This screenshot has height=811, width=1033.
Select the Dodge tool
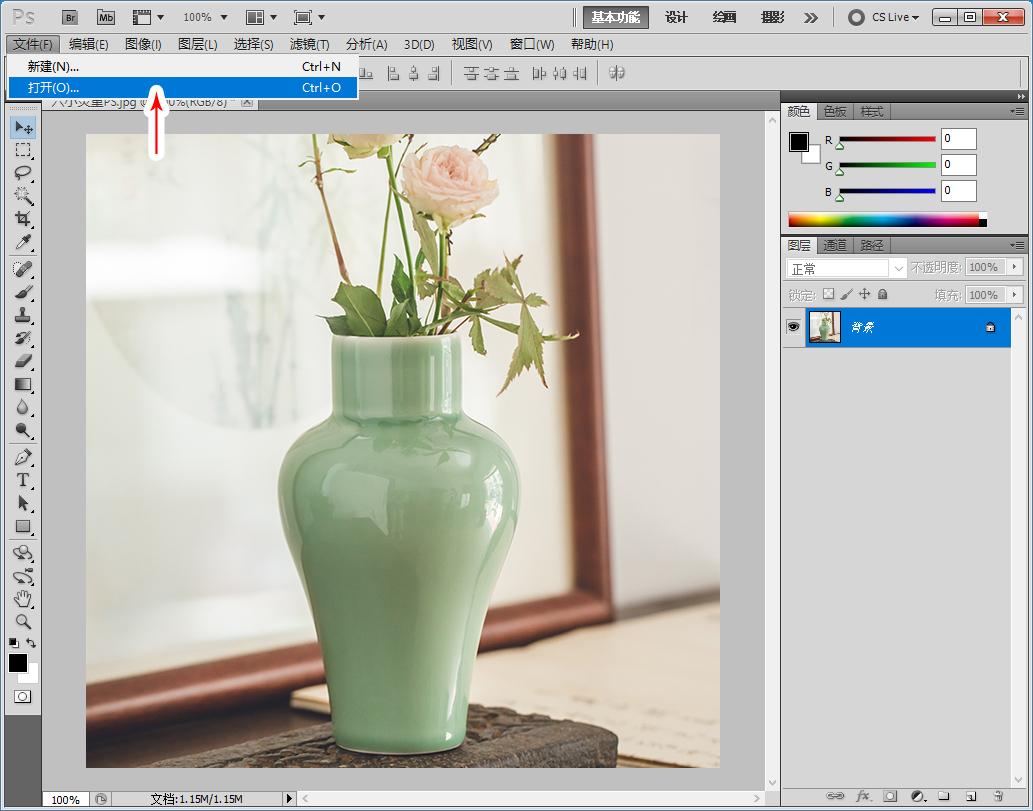pos(23,430)
